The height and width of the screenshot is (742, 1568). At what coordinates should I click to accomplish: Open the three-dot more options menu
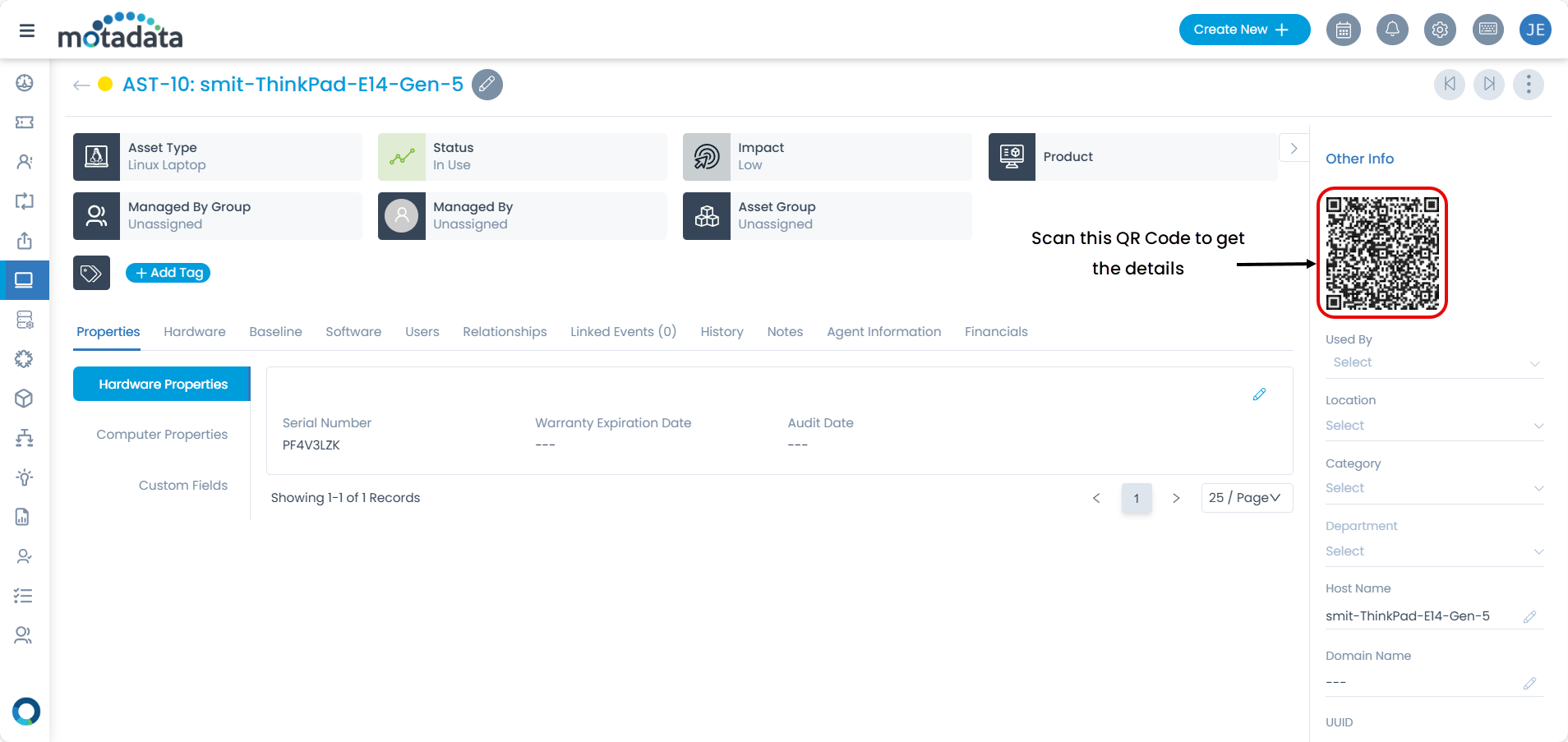[x=1528, y=85]
